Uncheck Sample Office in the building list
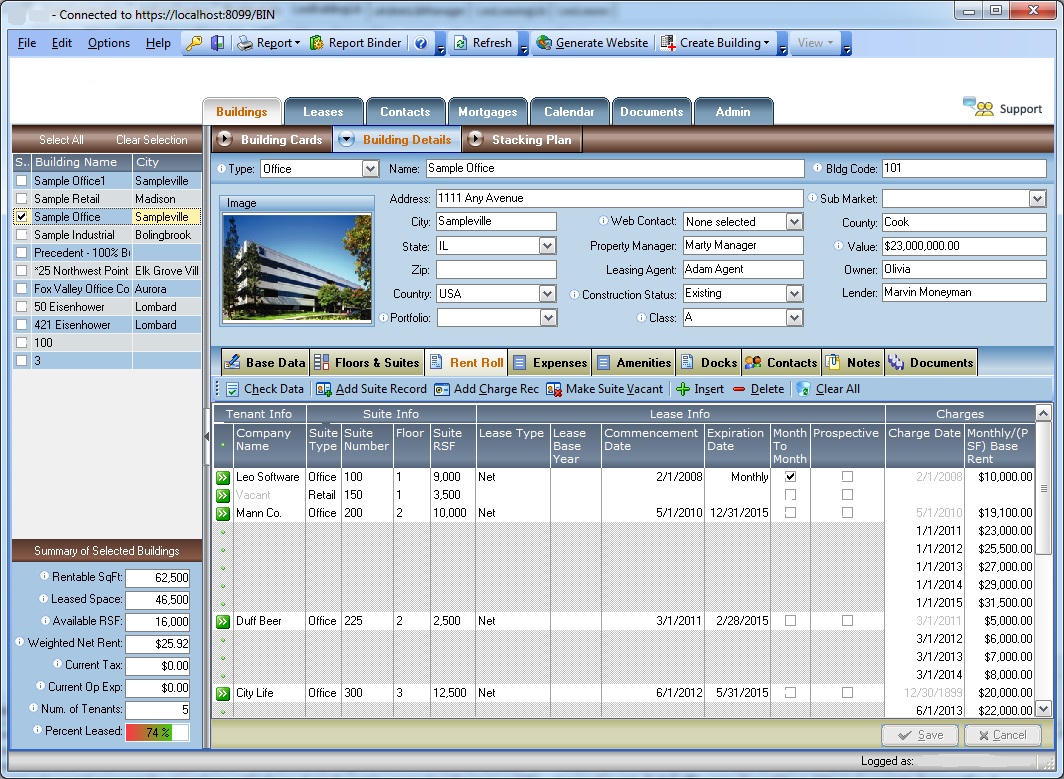1064x779 pixels. pyautogui.click(x=21, y=216)
